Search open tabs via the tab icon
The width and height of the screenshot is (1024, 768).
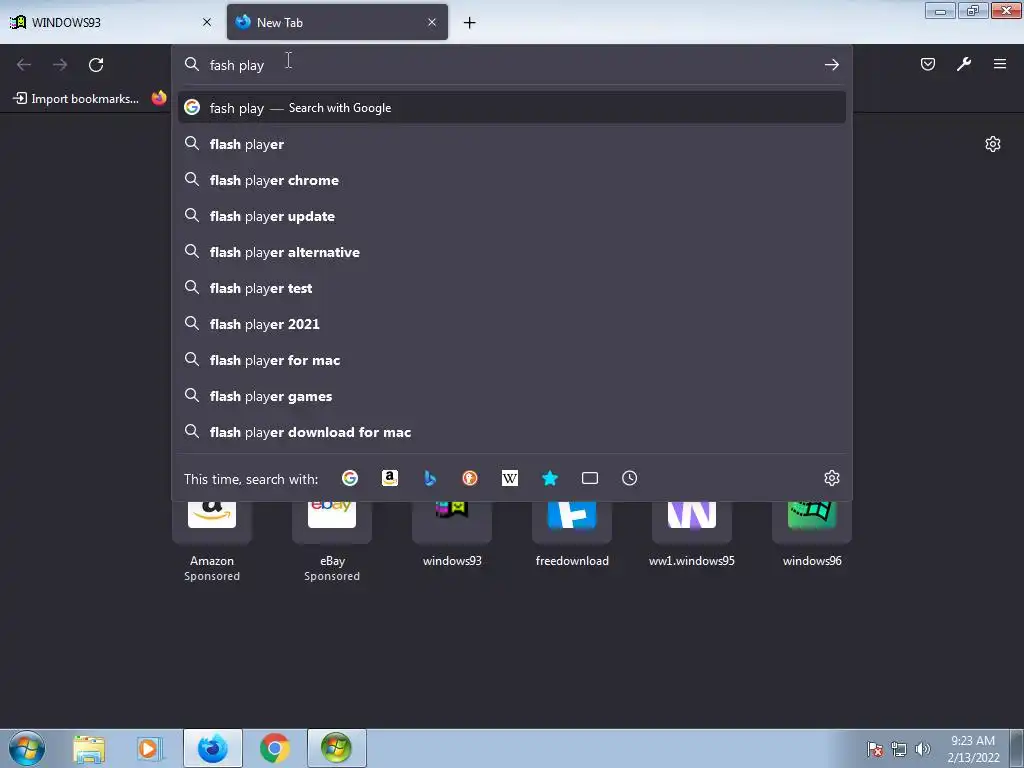pyautogui.click(x=590, y=479)
